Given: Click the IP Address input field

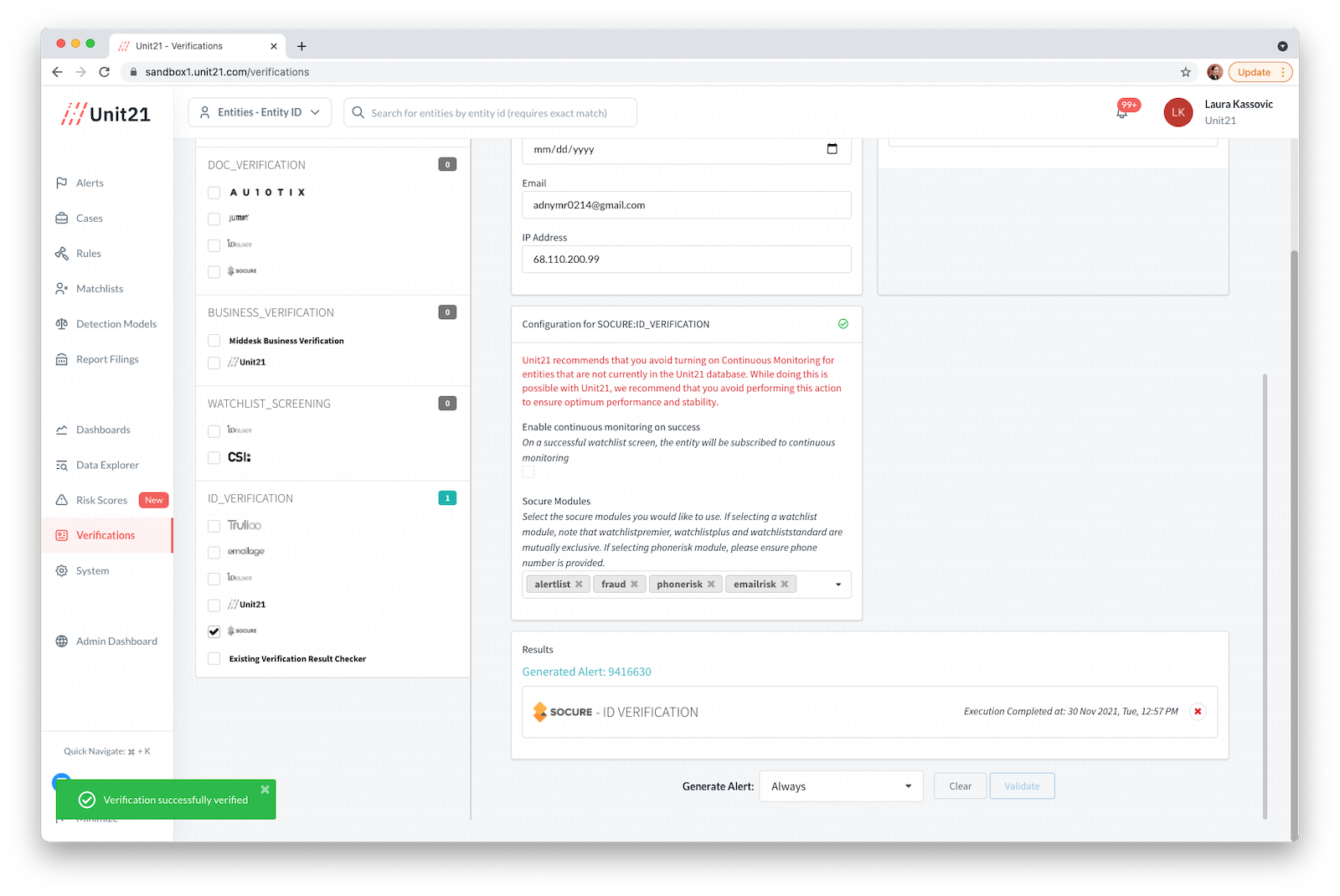Looking at the screenshot, I should tap(687, 260).
